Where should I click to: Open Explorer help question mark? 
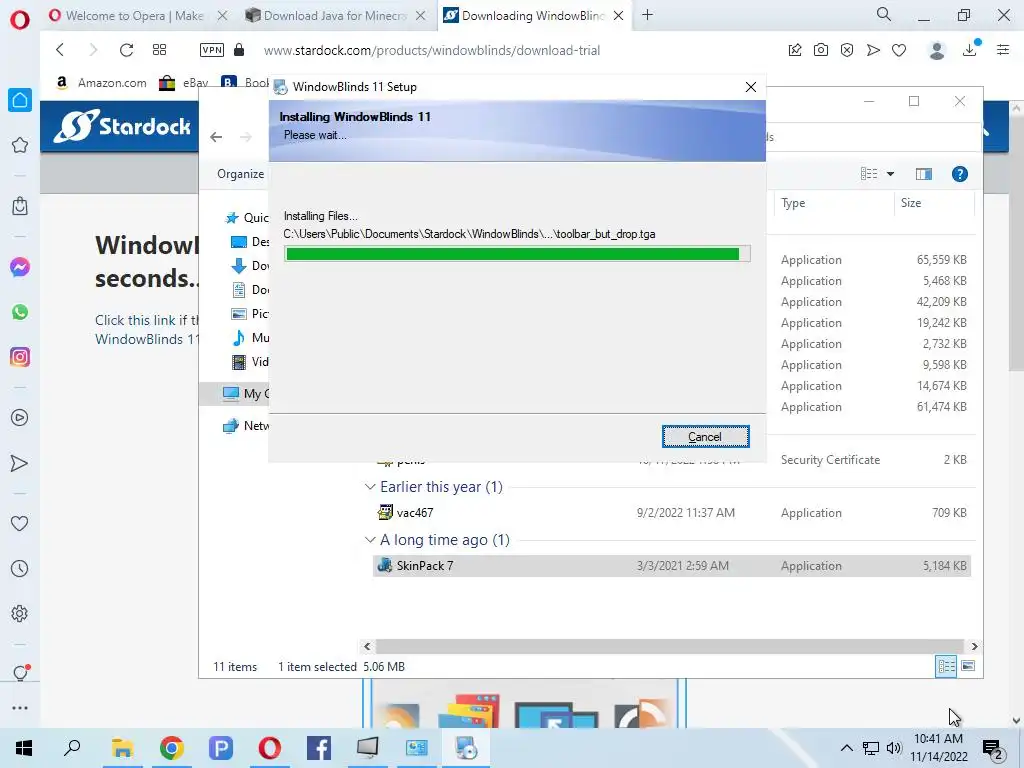pyautogui.click(x=959, y=174)
